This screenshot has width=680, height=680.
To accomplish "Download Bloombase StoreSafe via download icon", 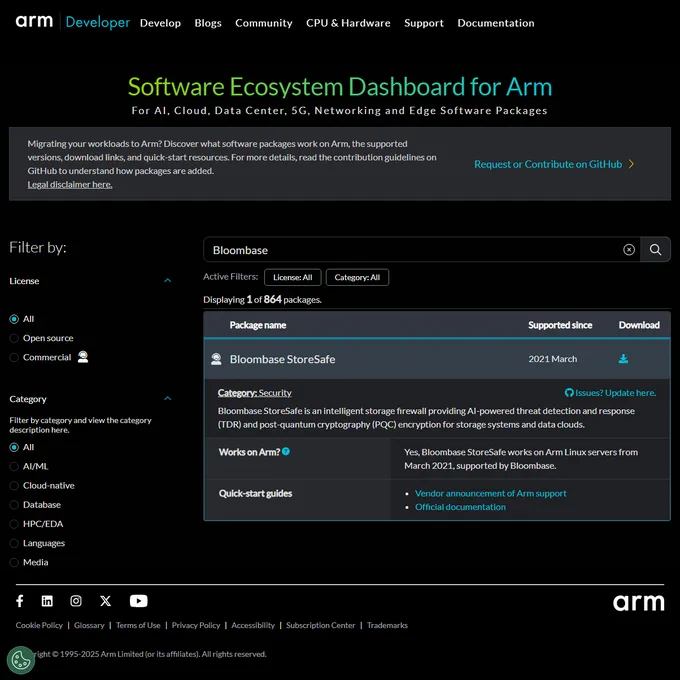I will pos(623,359).
